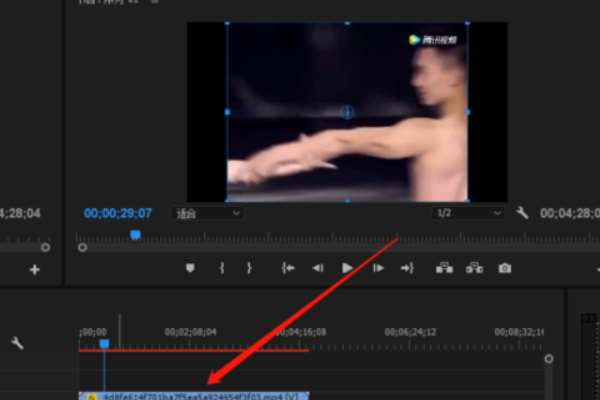
Task: Click timeline ruler at 00;06;24;12
Action: pyautogui.click(x=410, y=332)
